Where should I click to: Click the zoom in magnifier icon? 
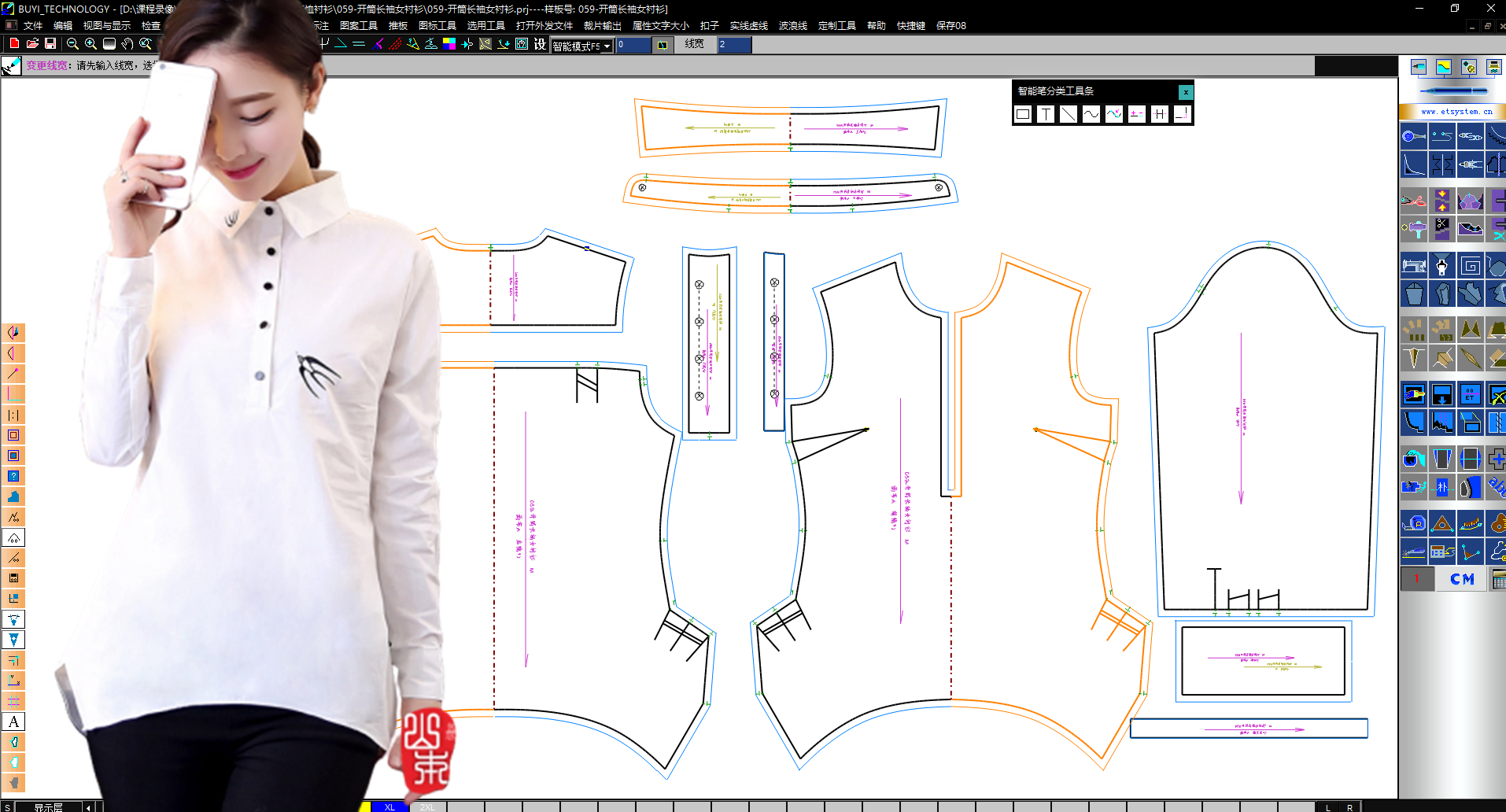pos(90,44)
